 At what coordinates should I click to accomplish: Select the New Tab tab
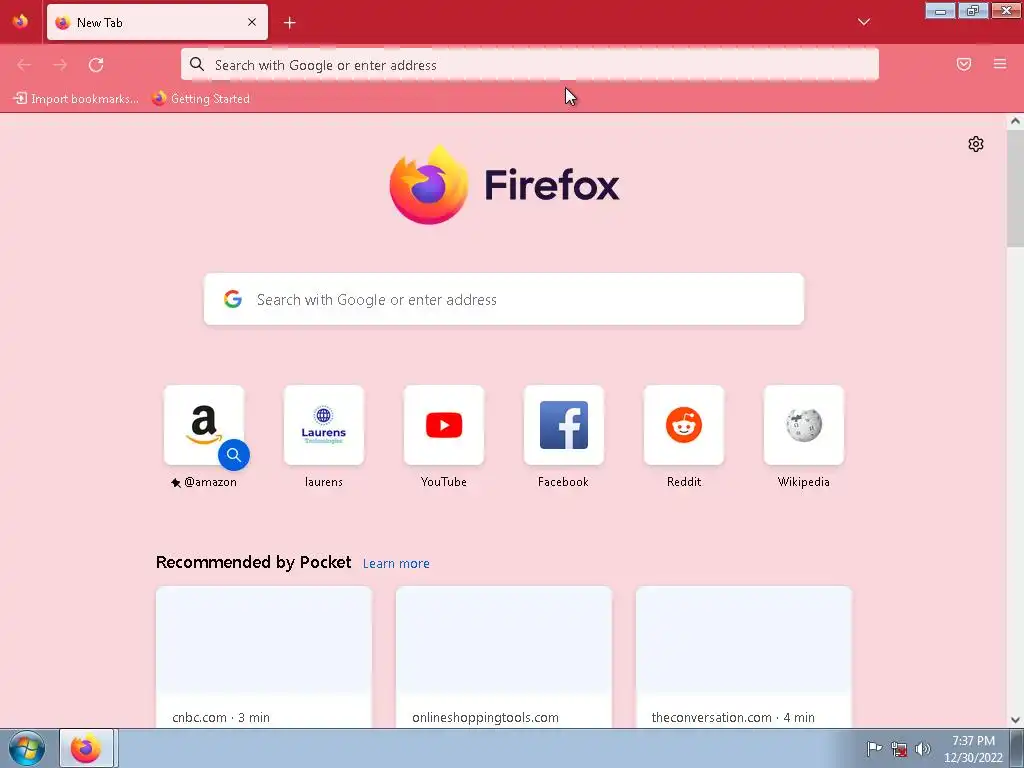157,22
